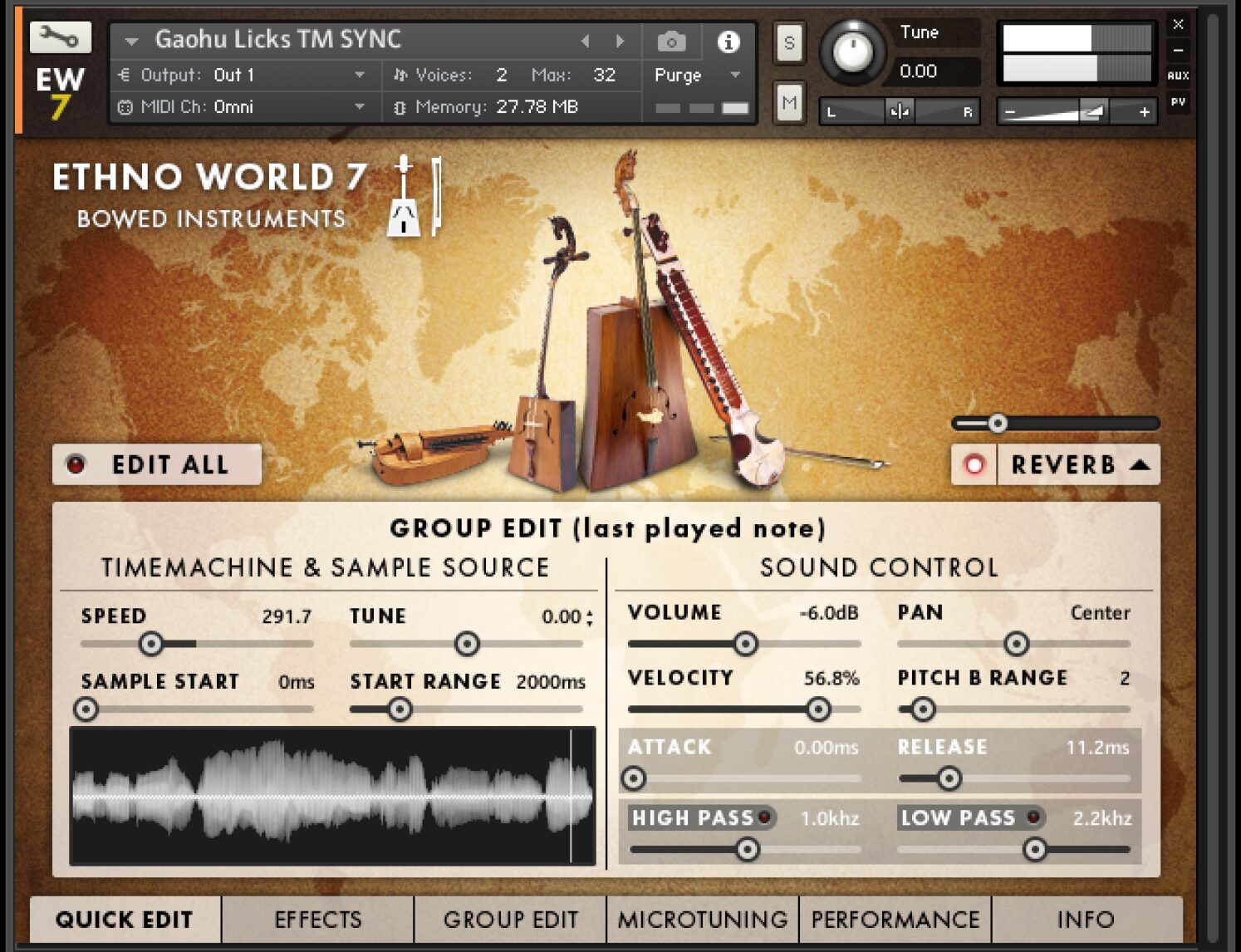1241x952 pixels.
Task: Select the previous instrument arrow
Action: [x=585, y=41]
